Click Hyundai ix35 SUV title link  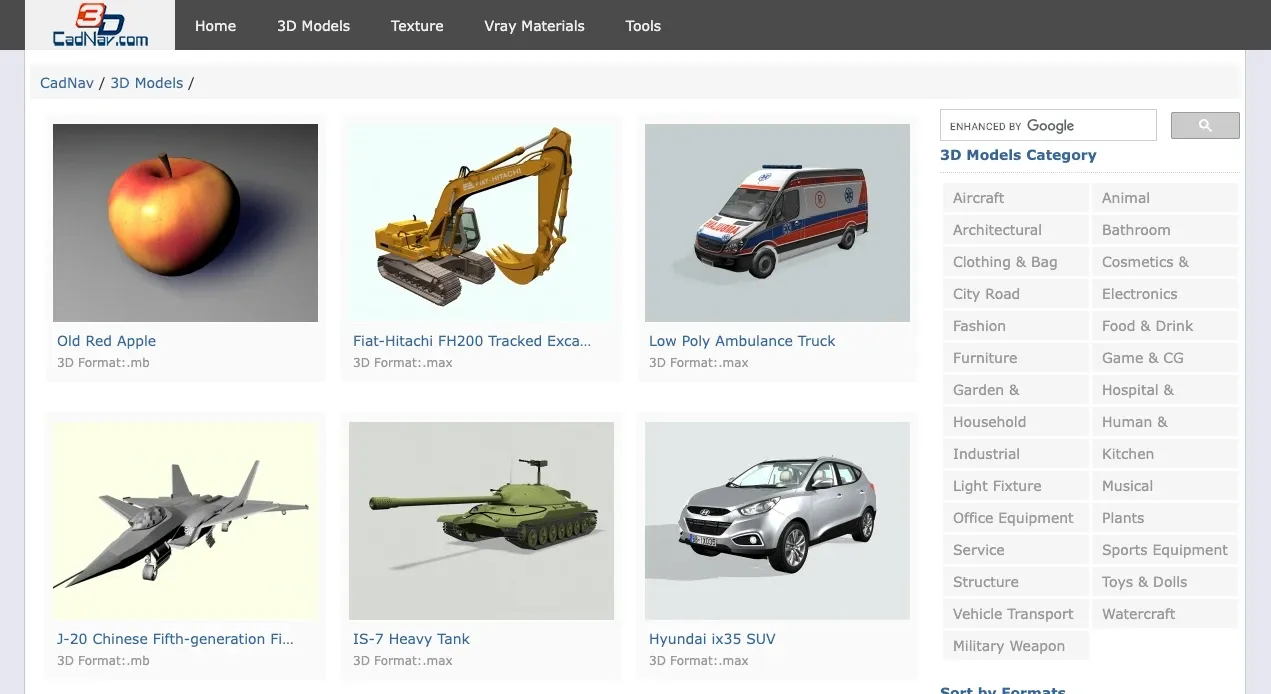(712, 639)
